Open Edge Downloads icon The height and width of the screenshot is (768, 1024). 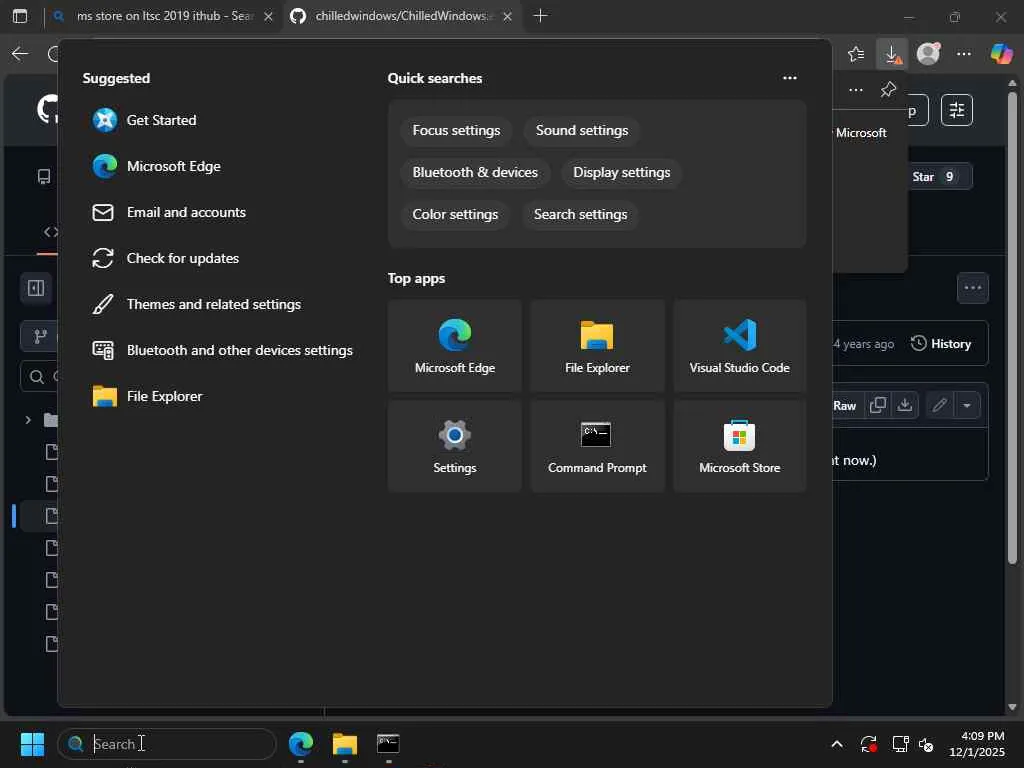click(x=892, y=54)
